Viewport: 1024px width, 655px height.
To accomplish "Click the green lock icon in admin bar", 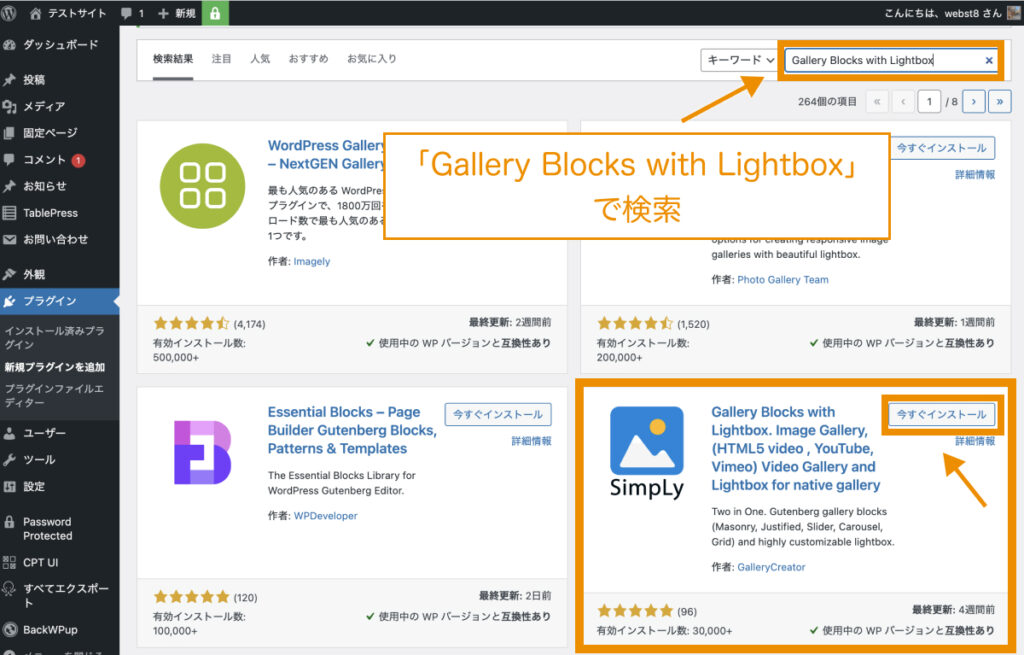I will point(215,13).
